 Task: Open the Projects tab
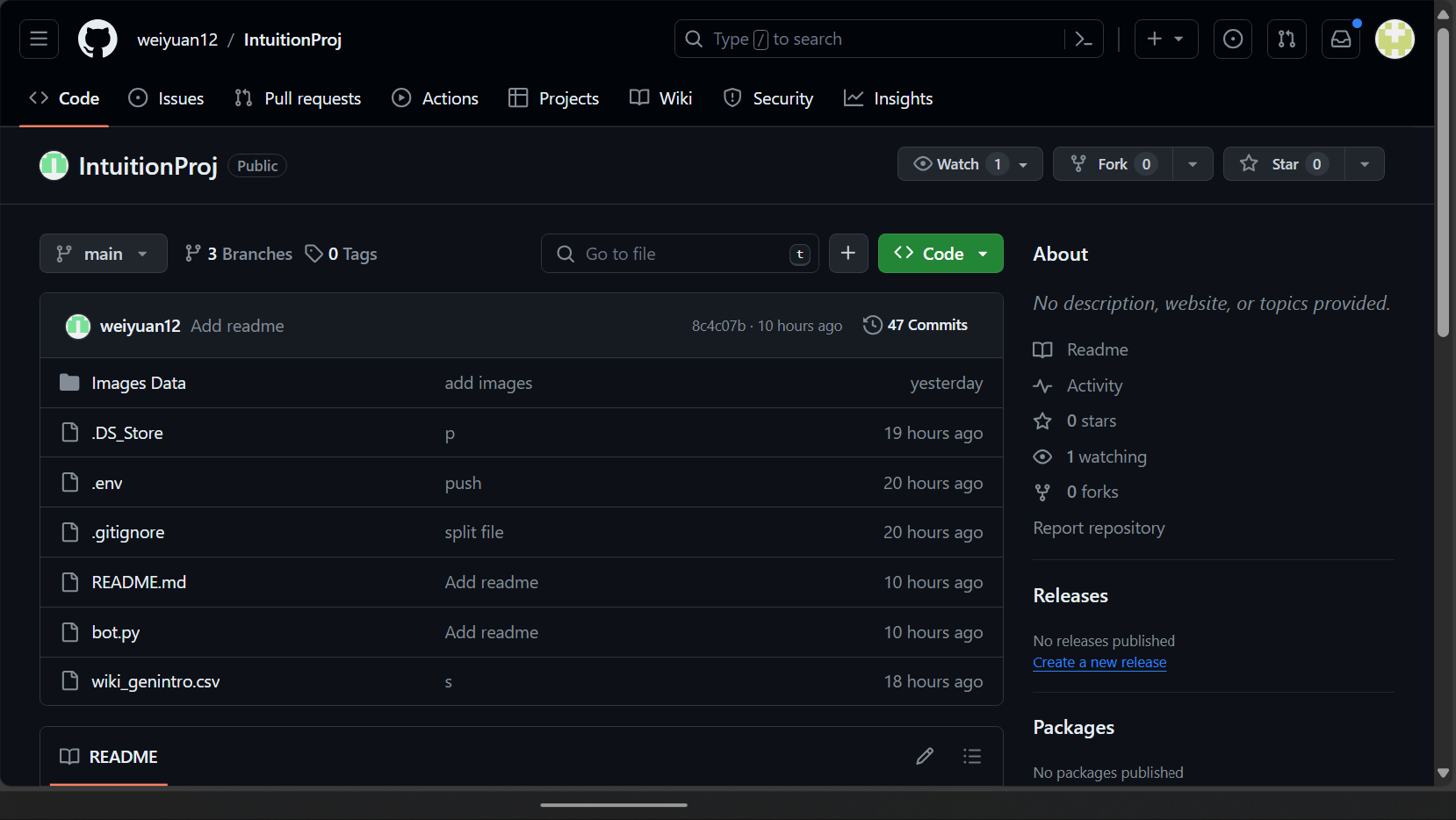(x=554, y=98)
